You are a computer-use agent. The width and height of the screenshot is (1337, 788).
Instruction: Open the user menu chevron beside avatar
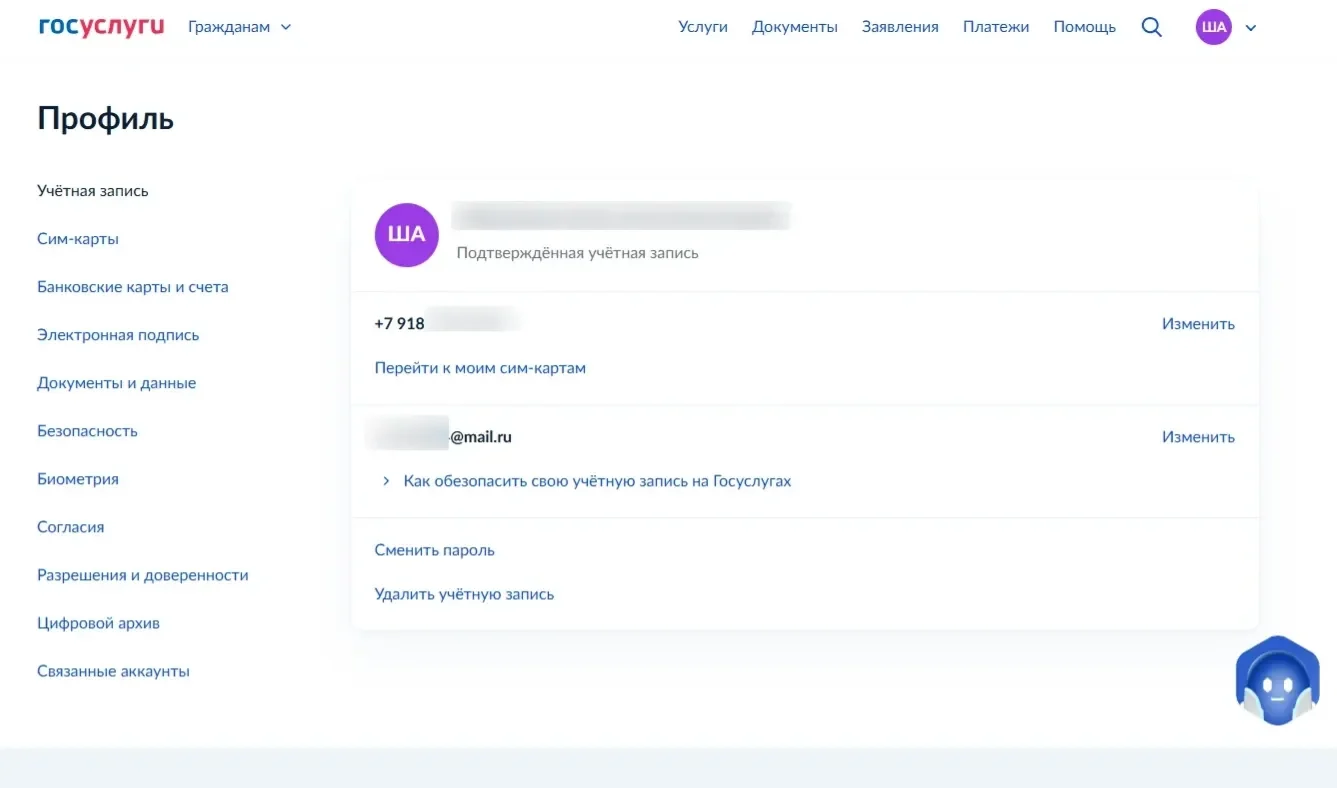(1250, 28)
